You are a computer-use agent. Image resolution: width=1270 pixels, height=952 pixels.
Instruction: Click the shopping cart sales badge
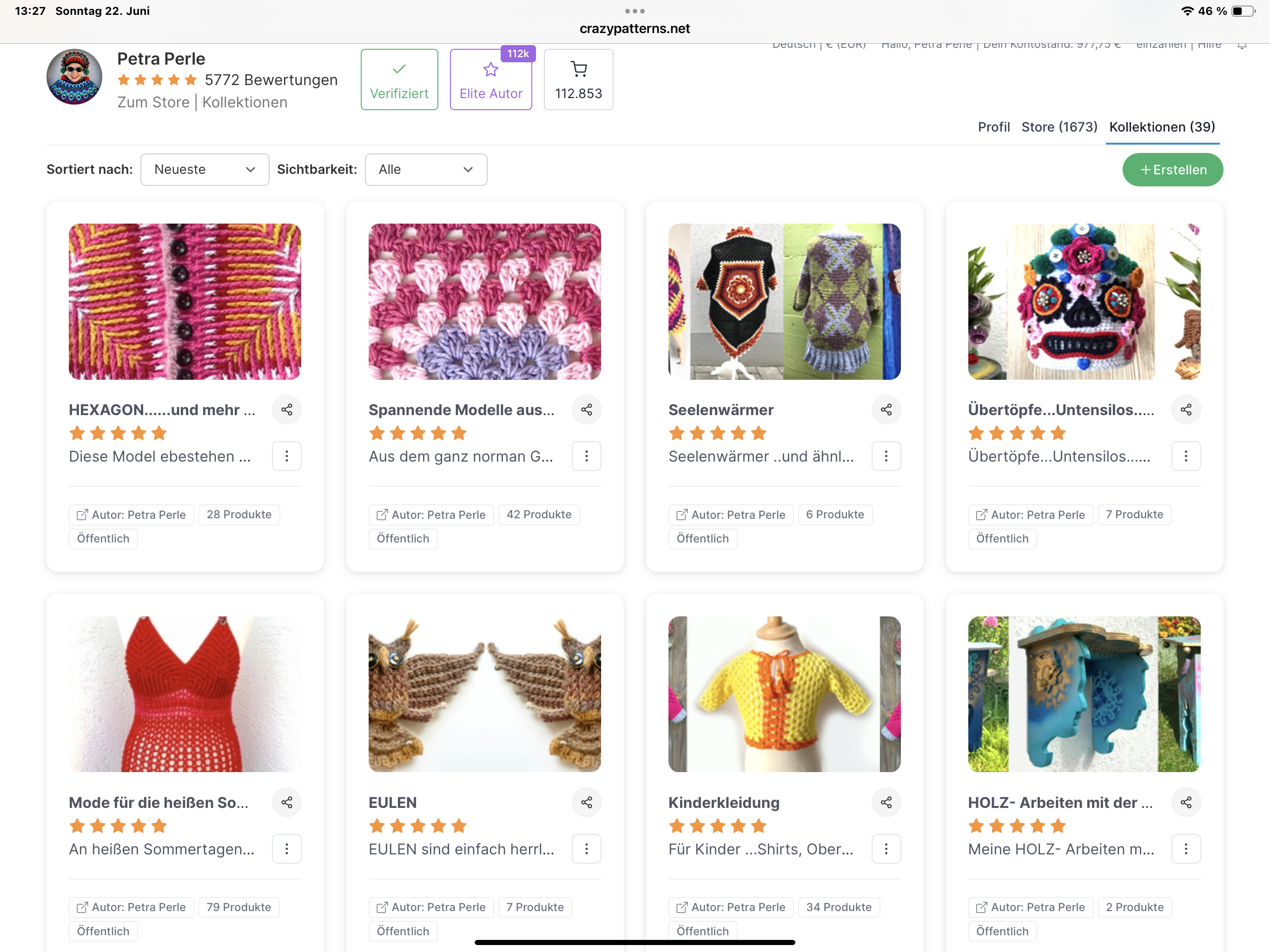[578, 79]
